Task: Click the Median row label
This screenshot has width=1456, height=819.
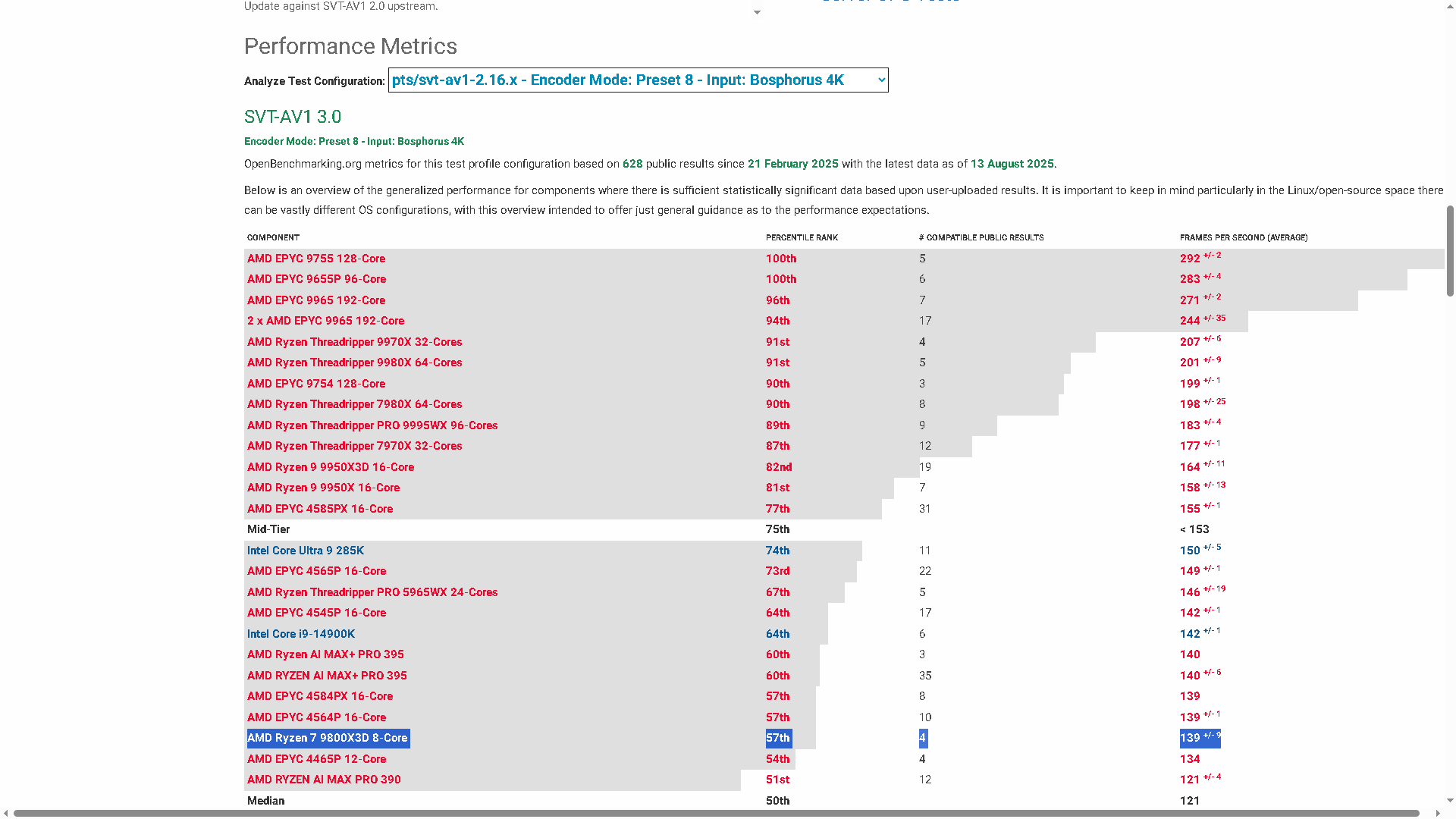Action: [x=266, y=801]
